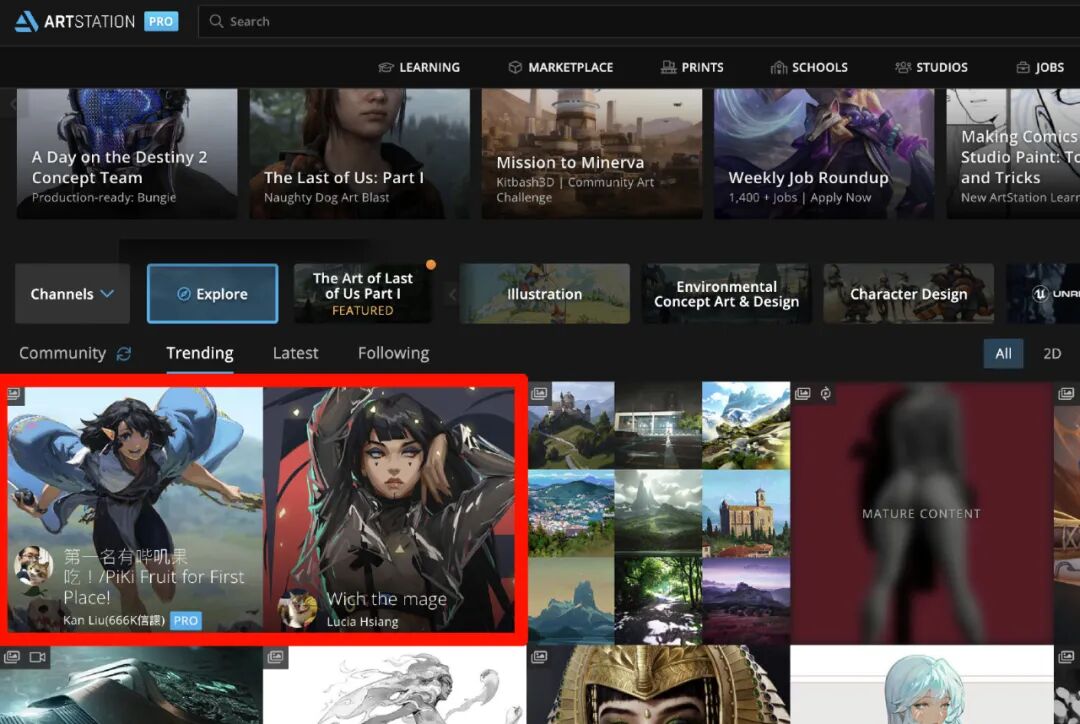Click the Explore button
The height and width of the screenshot is (724, 1080).
pyautogui.click(x=213, y=294)
